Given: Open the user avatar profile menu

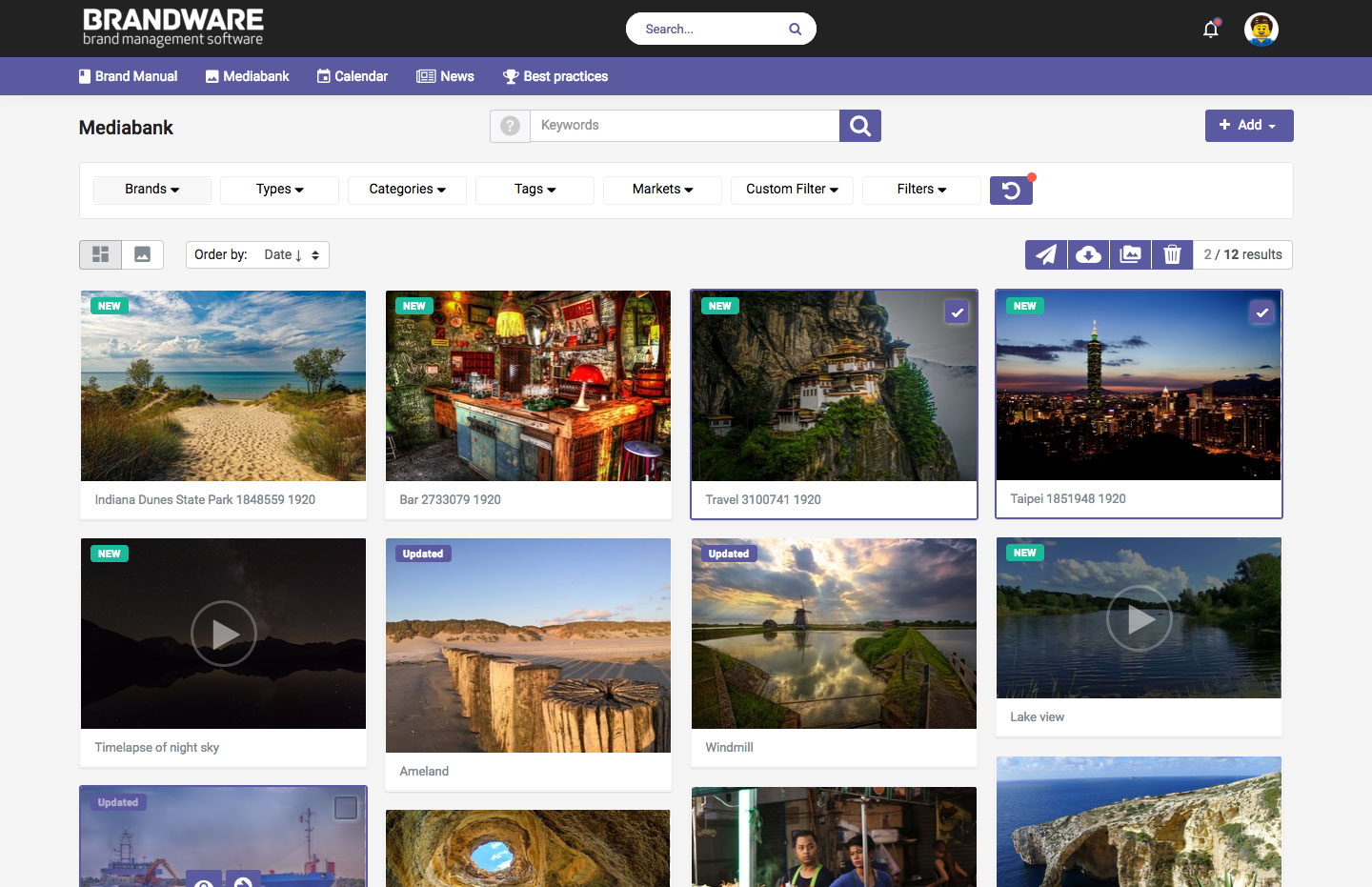Looking at the screenshot, I should 1261,29.
